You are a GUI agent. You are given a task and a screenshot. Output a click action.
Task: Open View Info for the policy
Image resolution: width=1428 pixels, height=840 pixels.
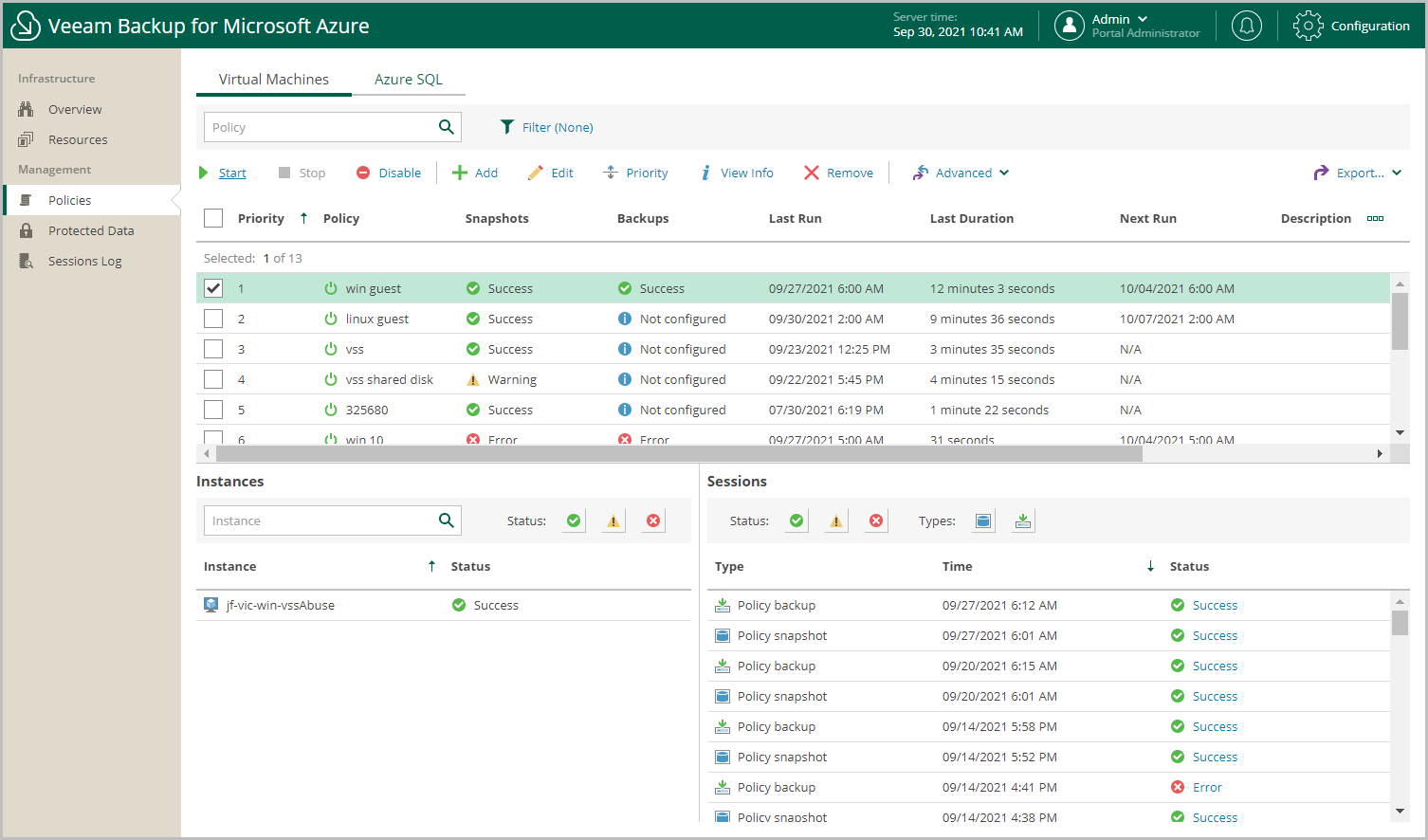[737, 173]
